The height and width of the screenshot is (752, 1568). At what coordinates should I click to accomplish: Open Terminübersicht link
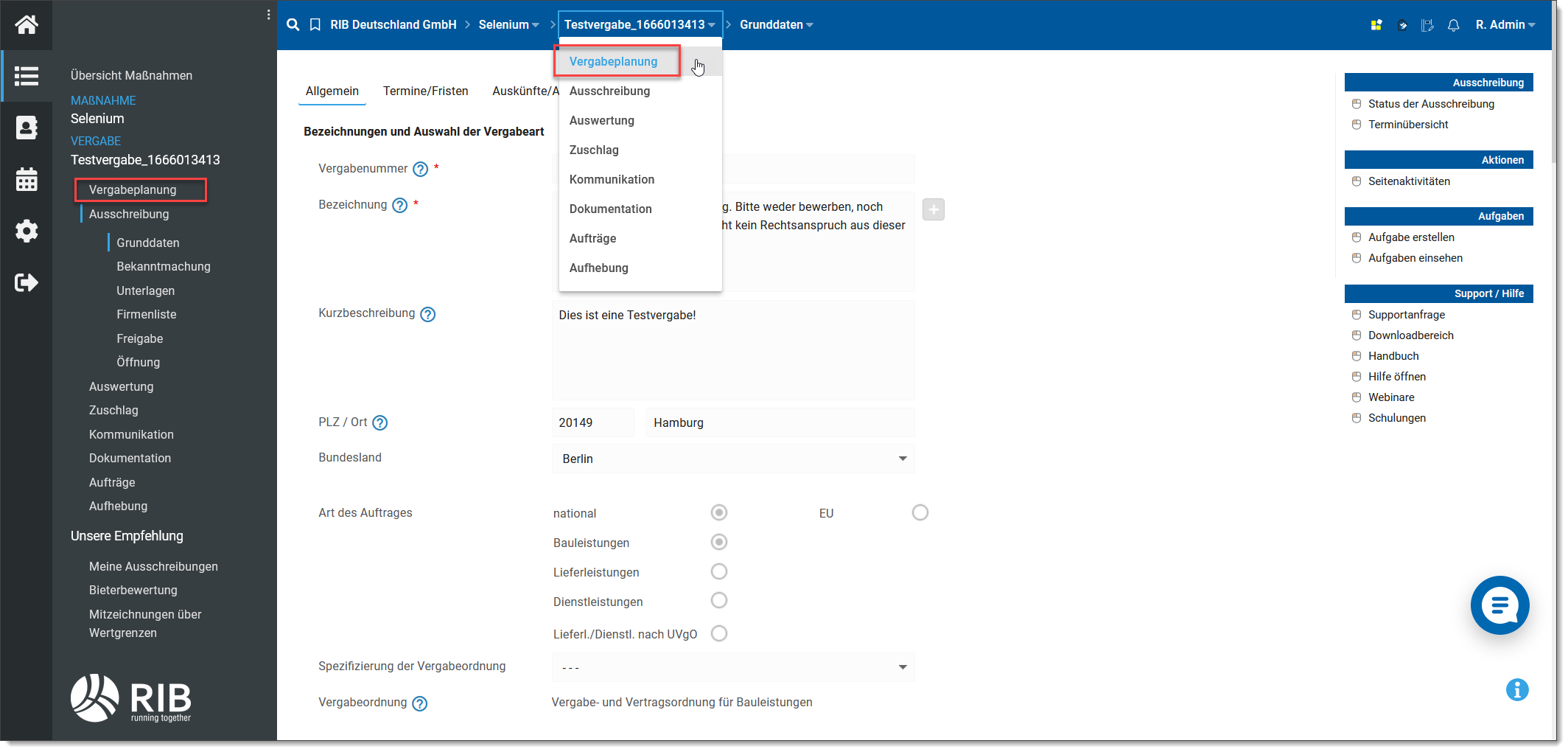1408,125
